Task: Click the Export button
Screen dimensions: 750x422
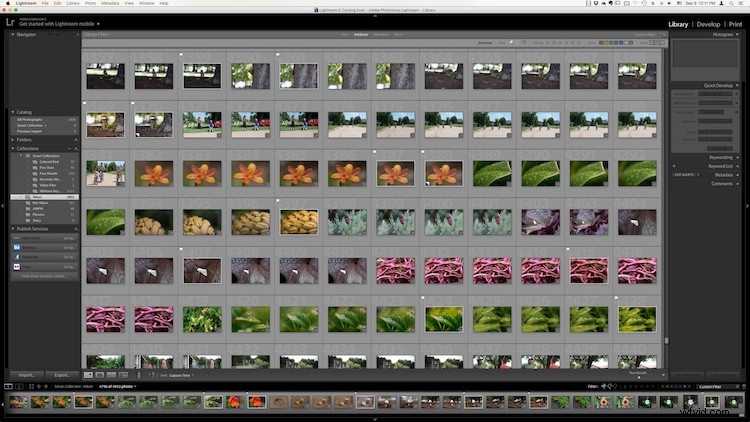Action: 62,375
